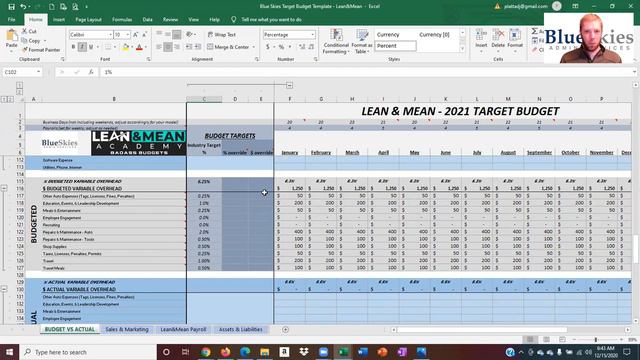Open the font name dropdown
Viewport: 640px width, 360px height.
click(x=110, y=35)
